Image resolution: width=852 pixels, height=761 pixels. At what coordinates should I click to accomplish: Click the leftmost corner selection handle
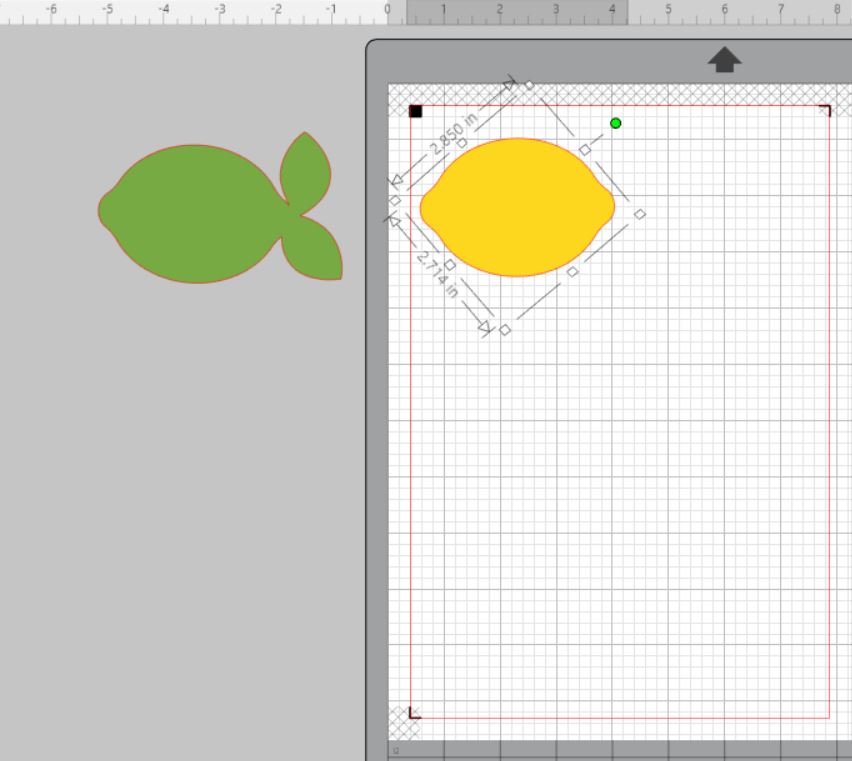pyautogui.click(x=394, y=201)
